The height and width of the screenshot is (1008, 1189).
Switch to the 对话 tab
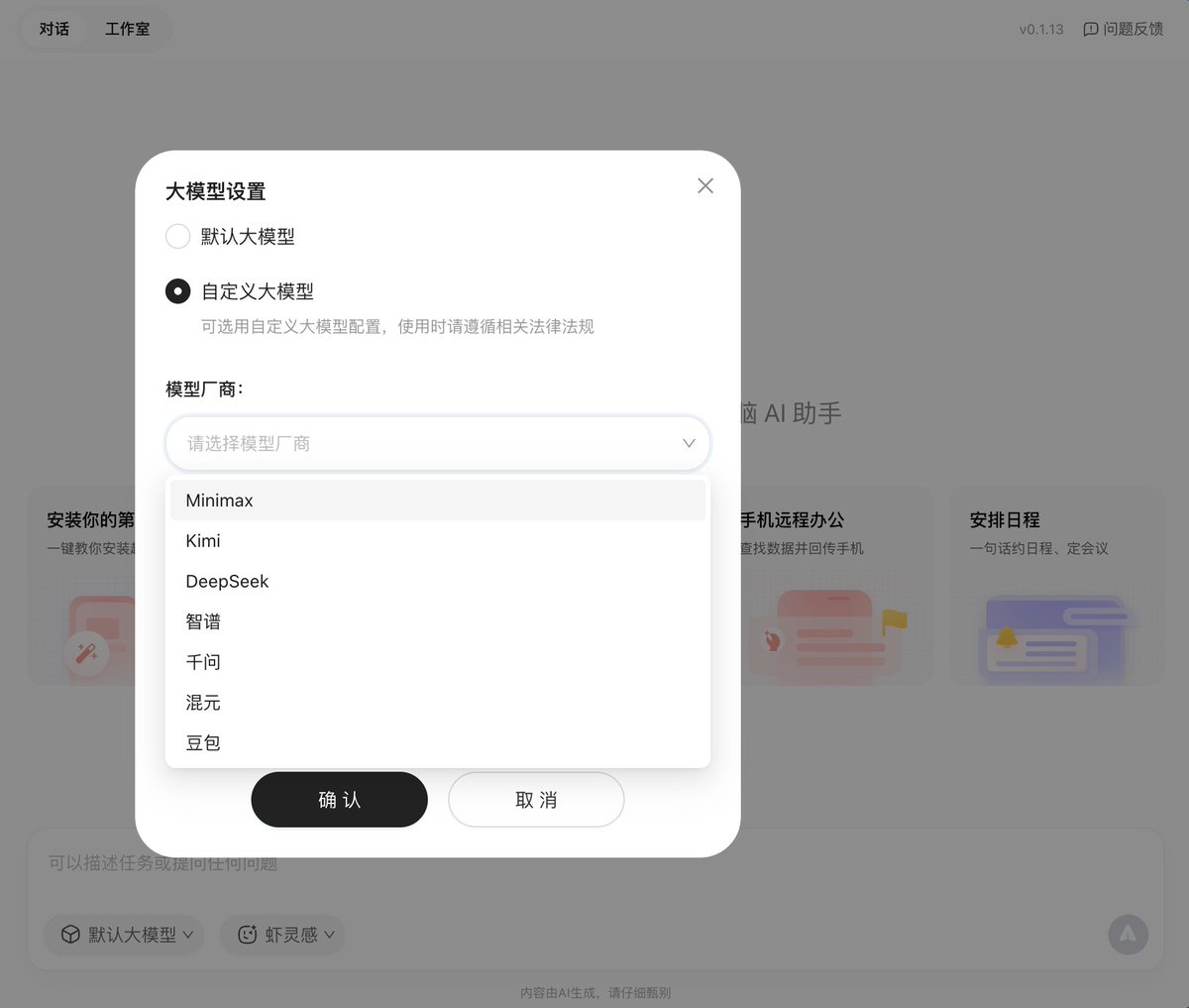(x=54, y=30)
